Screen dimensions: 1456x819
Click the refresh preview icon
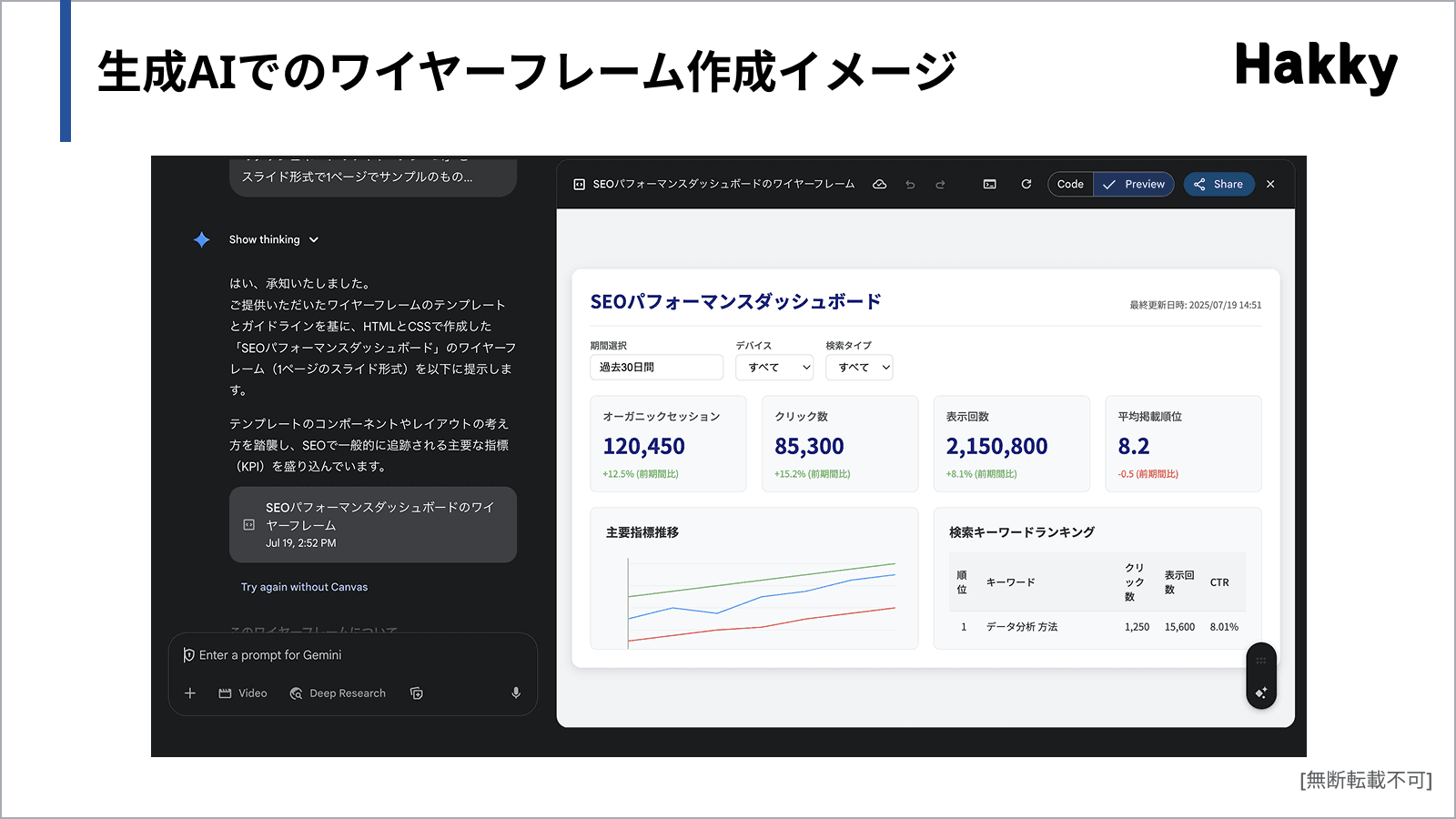1026,184
